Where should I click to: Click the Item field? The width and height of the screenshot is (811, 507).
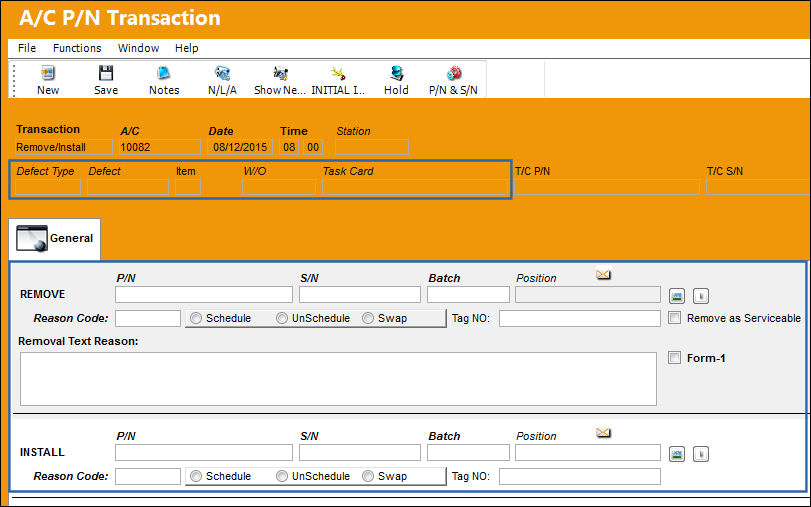pyautogui.click(x=188, y=187)
